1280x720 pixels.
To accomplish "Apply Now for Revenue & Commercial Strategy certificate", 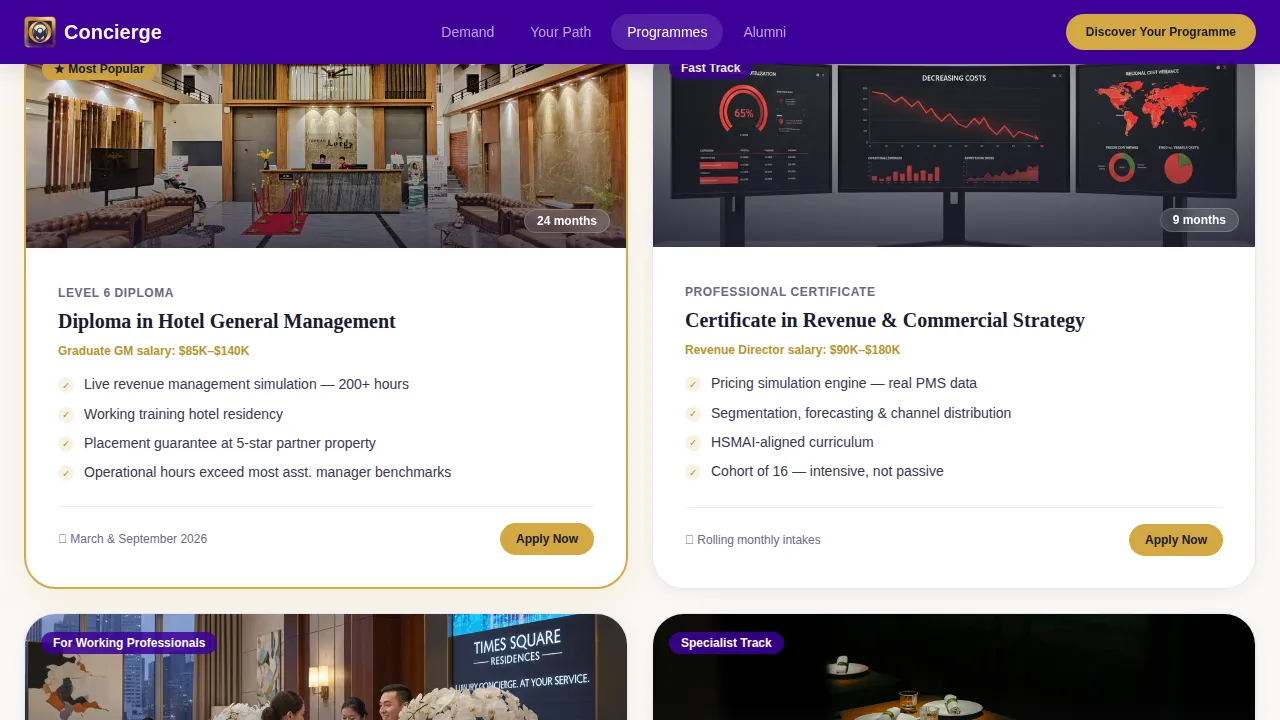I will click(1176, 540).
